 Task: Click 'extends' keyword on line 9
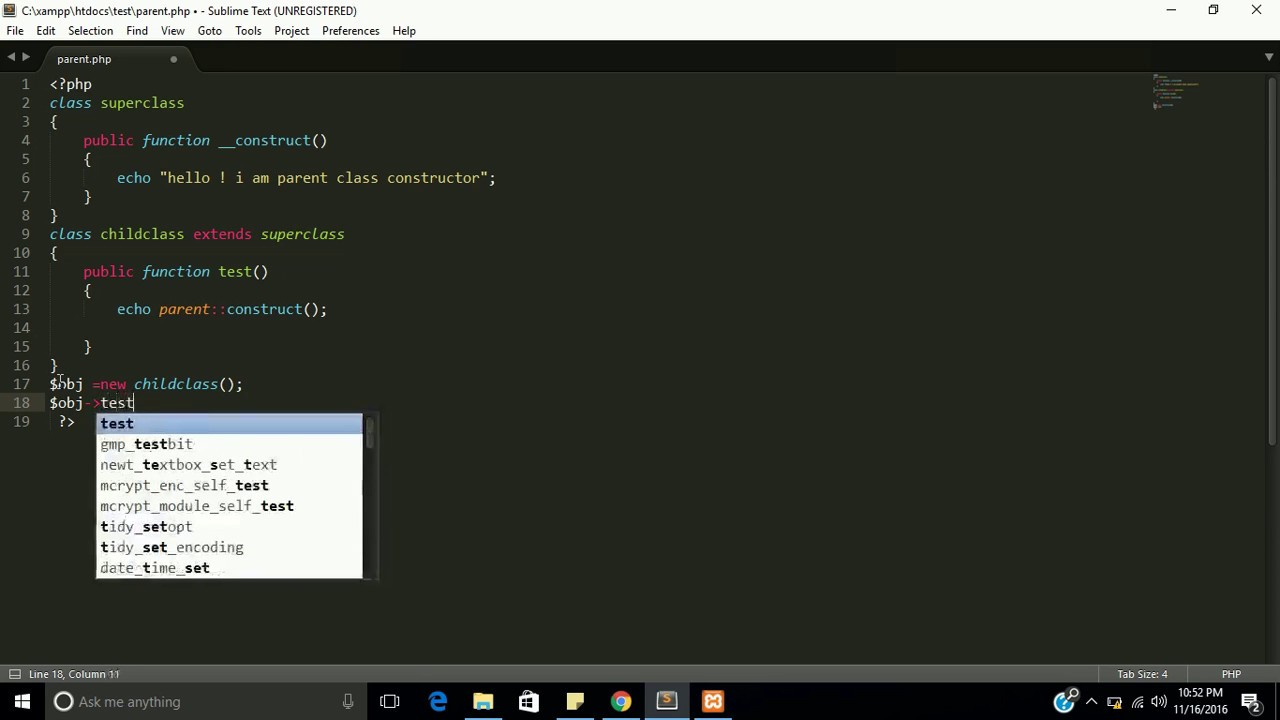(x=222, y=234)
